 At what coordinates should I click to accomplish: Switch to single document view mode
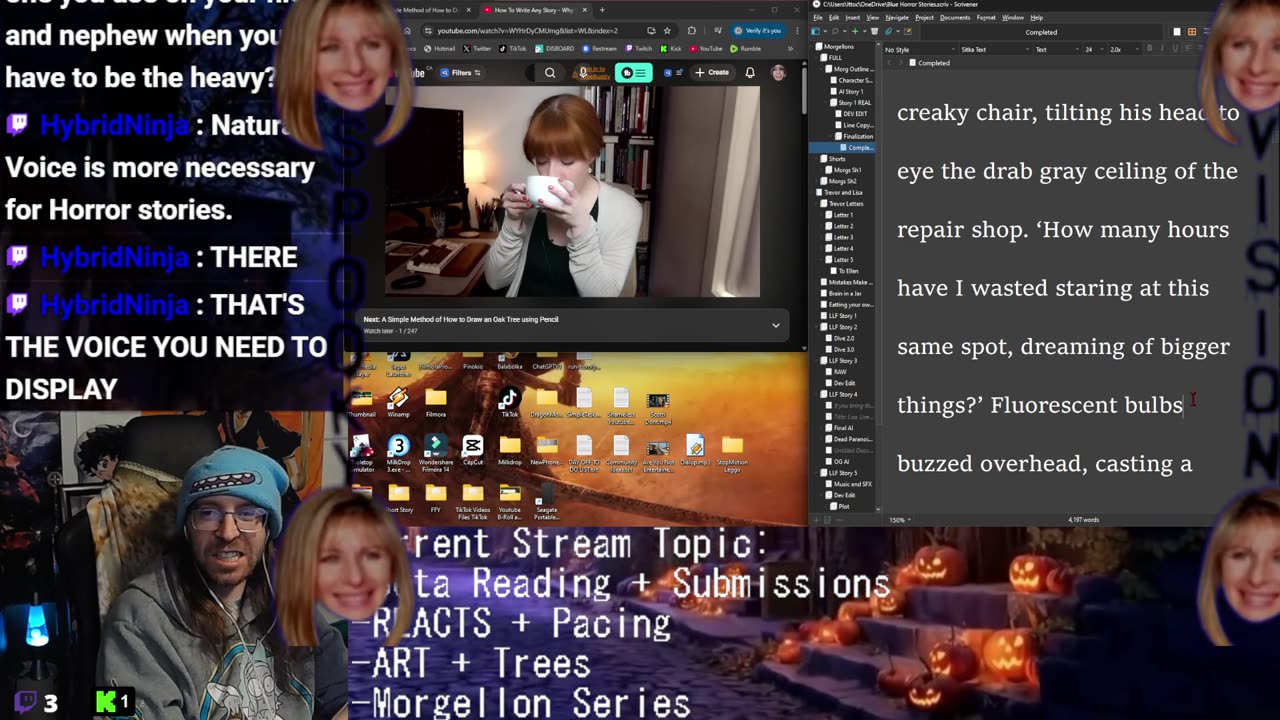click(1177, 32)
